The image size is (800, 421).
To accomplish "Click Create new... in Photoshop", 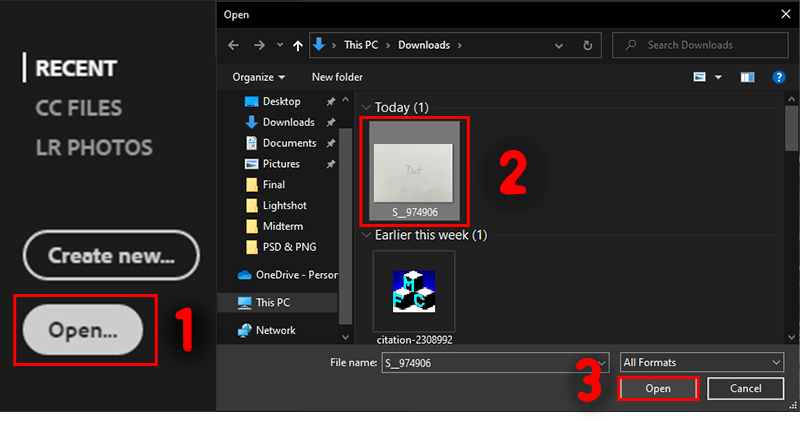I will (111, 255).
